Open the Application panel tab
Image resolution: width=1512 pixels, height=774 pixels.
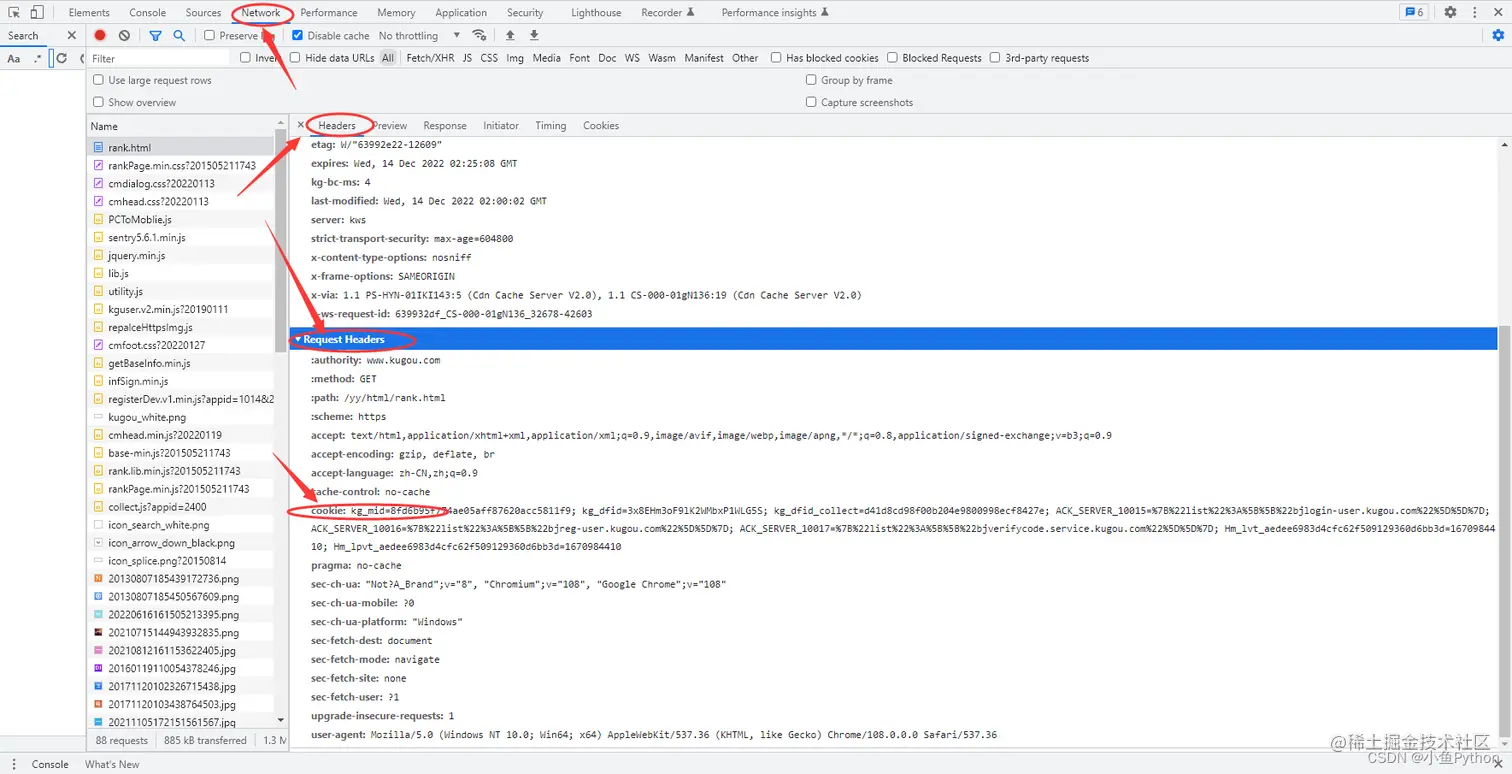461,13
